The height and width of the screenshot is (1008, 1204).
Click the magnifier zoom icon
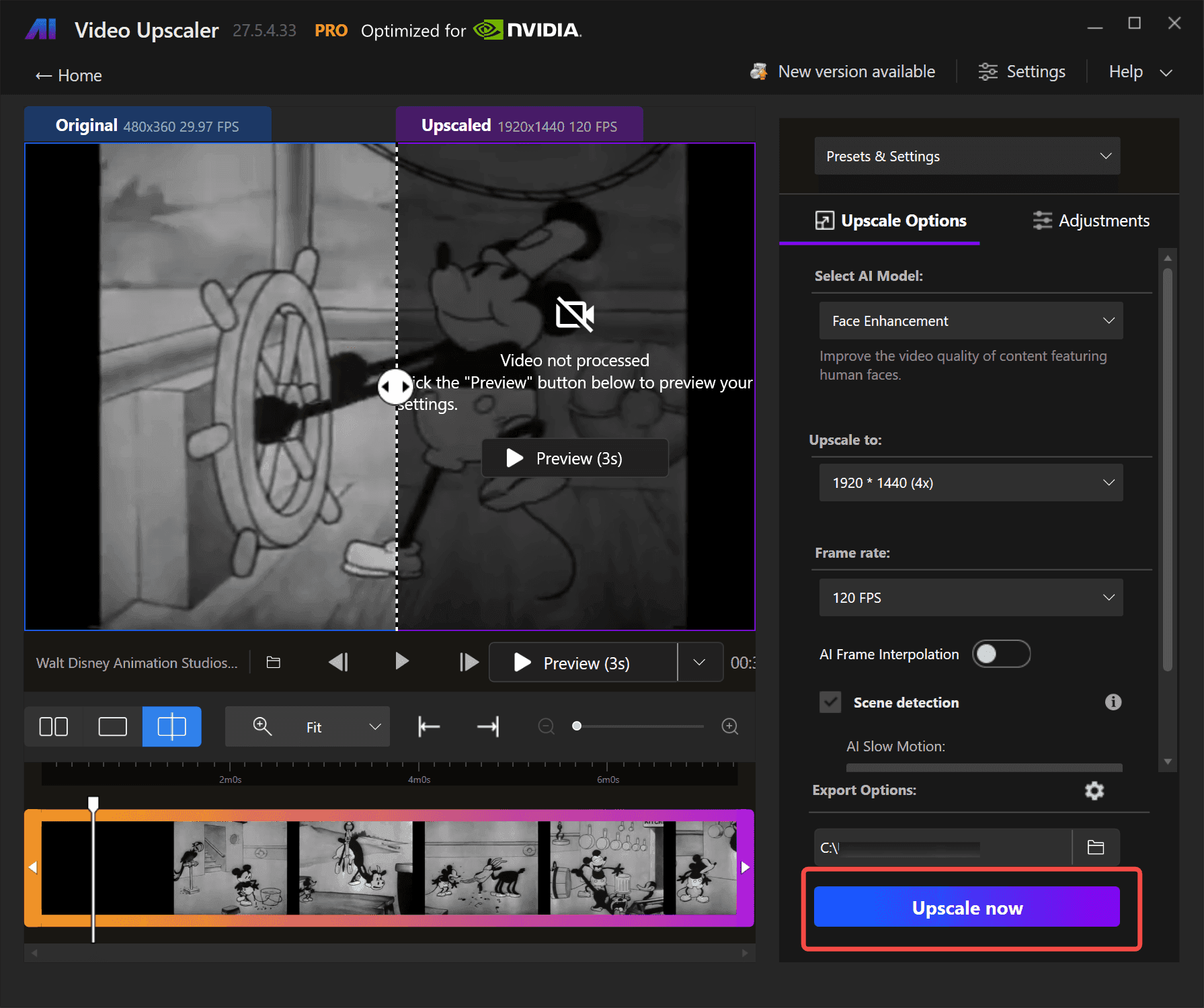point(262,726)
